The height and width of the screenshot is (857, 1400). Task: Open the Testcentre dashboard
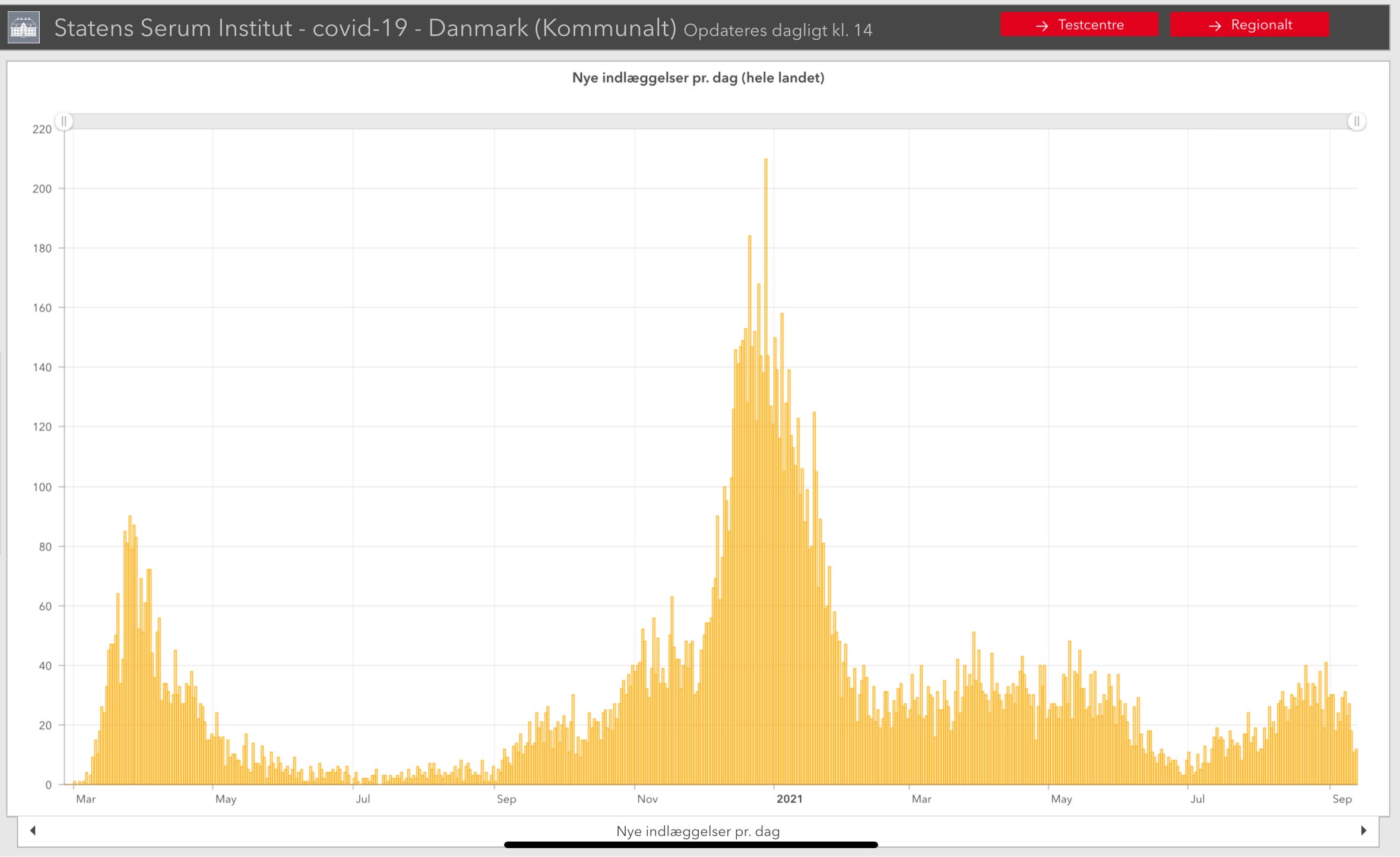tap(1079, 25)
